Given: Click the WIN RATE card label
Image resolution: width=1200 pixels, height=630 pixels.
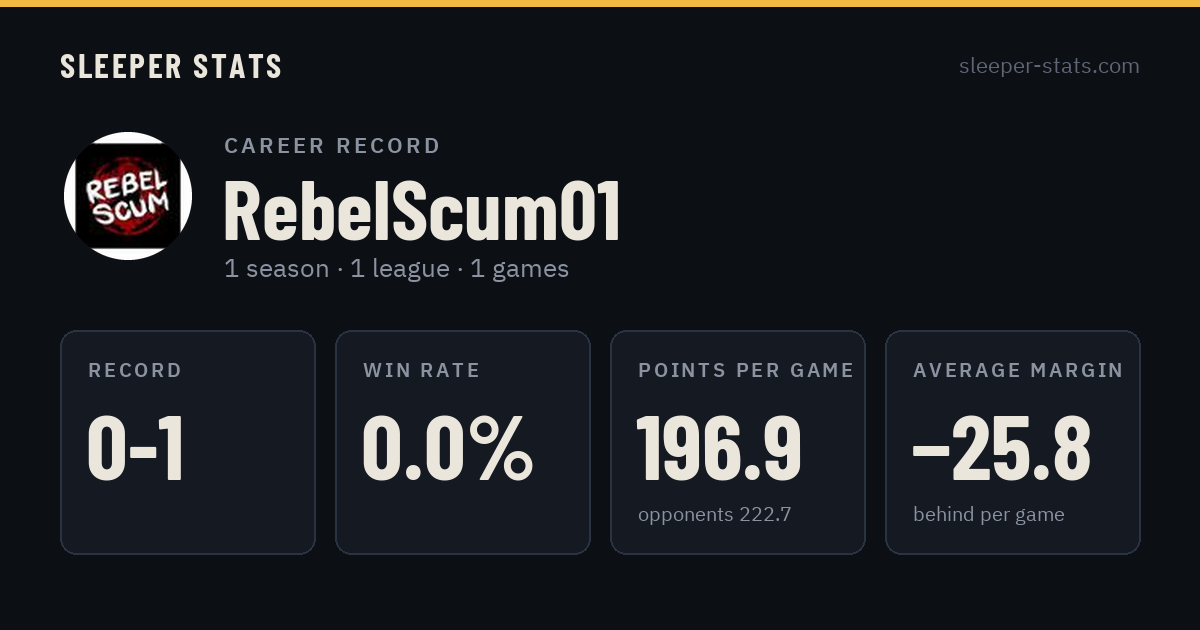Looking at the screenshot, I should click(x=422, y=371).
